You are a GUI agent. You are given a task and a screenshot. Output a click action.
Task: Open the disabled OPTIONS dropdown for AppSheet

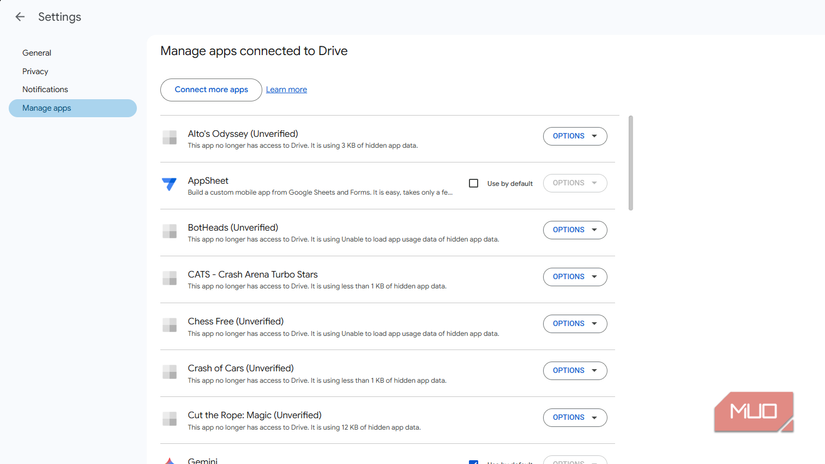click(575, 183)
